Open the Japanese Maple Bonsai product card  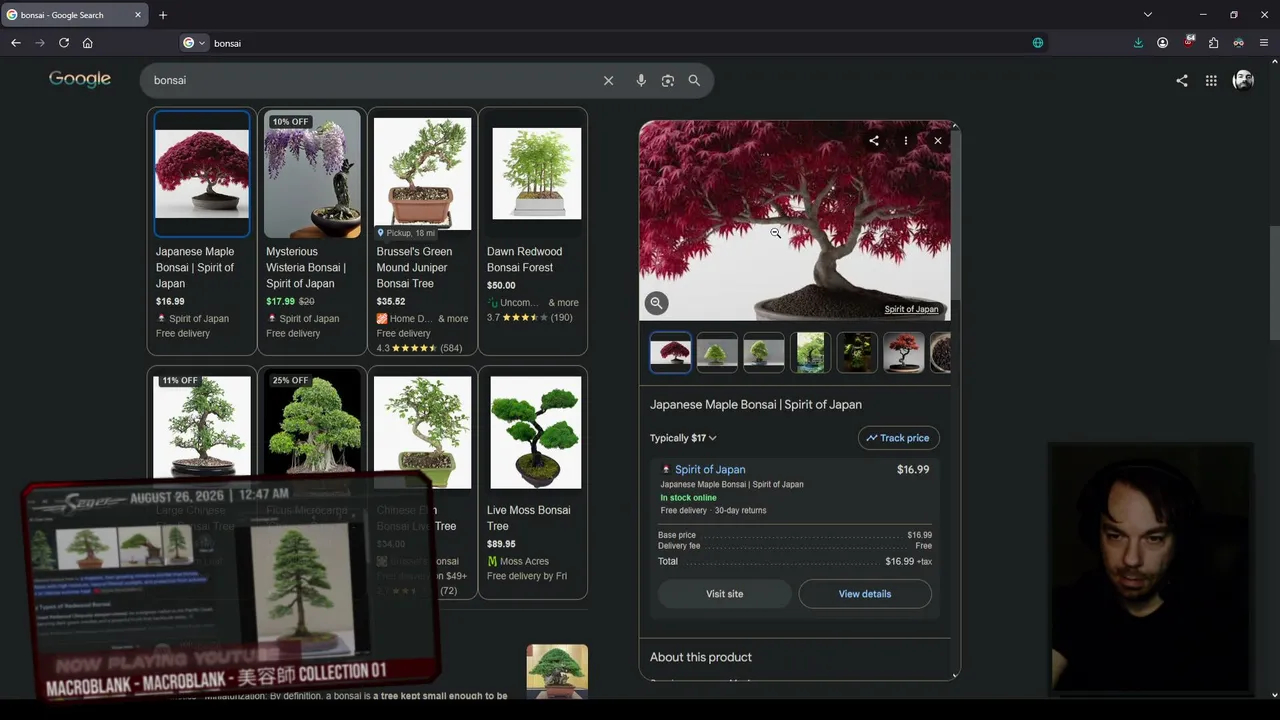click(x=202, y=231)
